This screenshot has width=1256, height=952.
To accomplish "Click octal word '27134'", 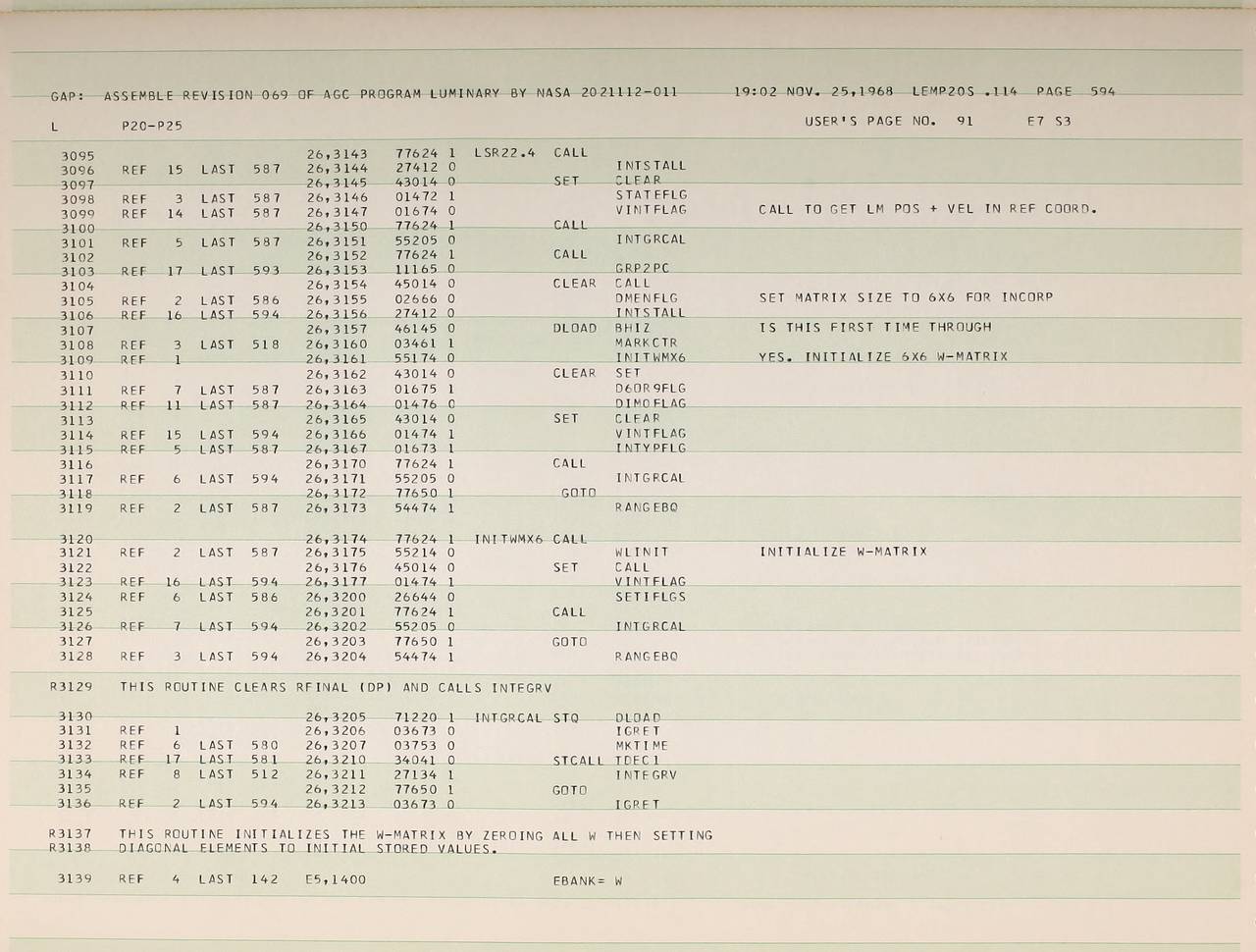I will 415,775.
